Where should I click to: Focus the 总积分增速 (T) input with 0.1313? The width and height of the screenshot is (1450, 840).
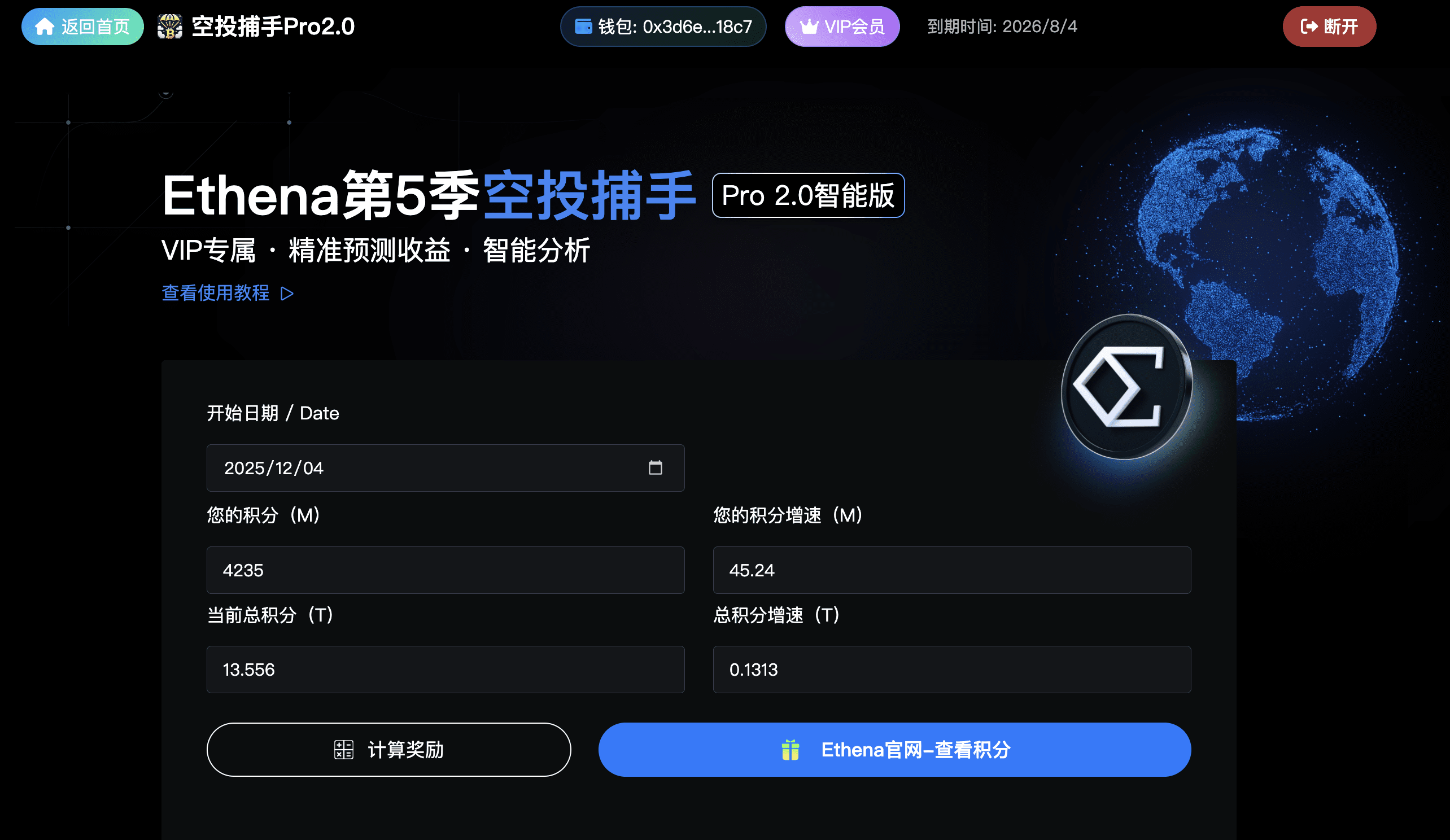pyautogui.click(x=952, y=669)
